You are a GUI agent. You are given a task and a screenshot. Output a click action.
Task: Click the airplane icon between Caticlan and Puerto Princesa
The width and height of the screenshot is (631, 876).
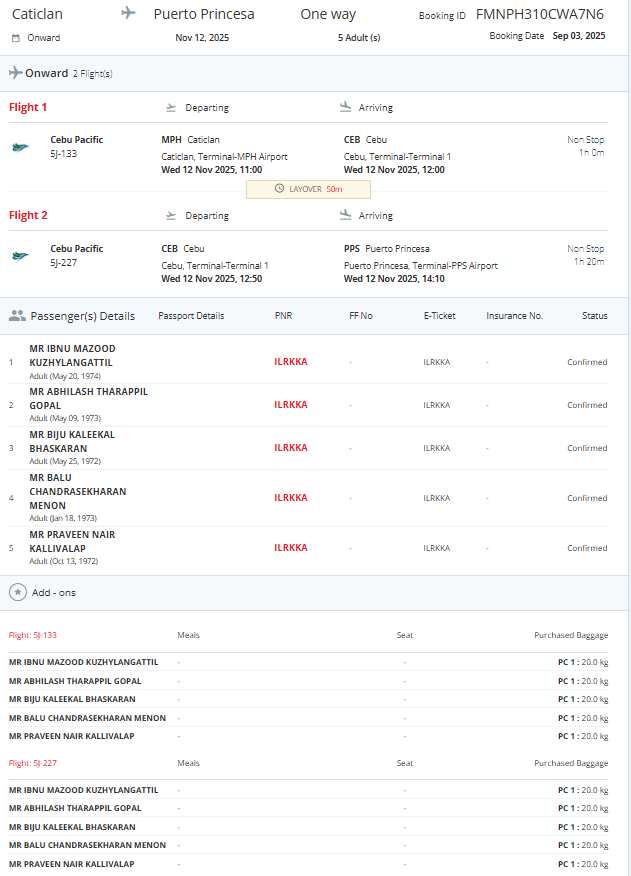(x=129, y=13)
